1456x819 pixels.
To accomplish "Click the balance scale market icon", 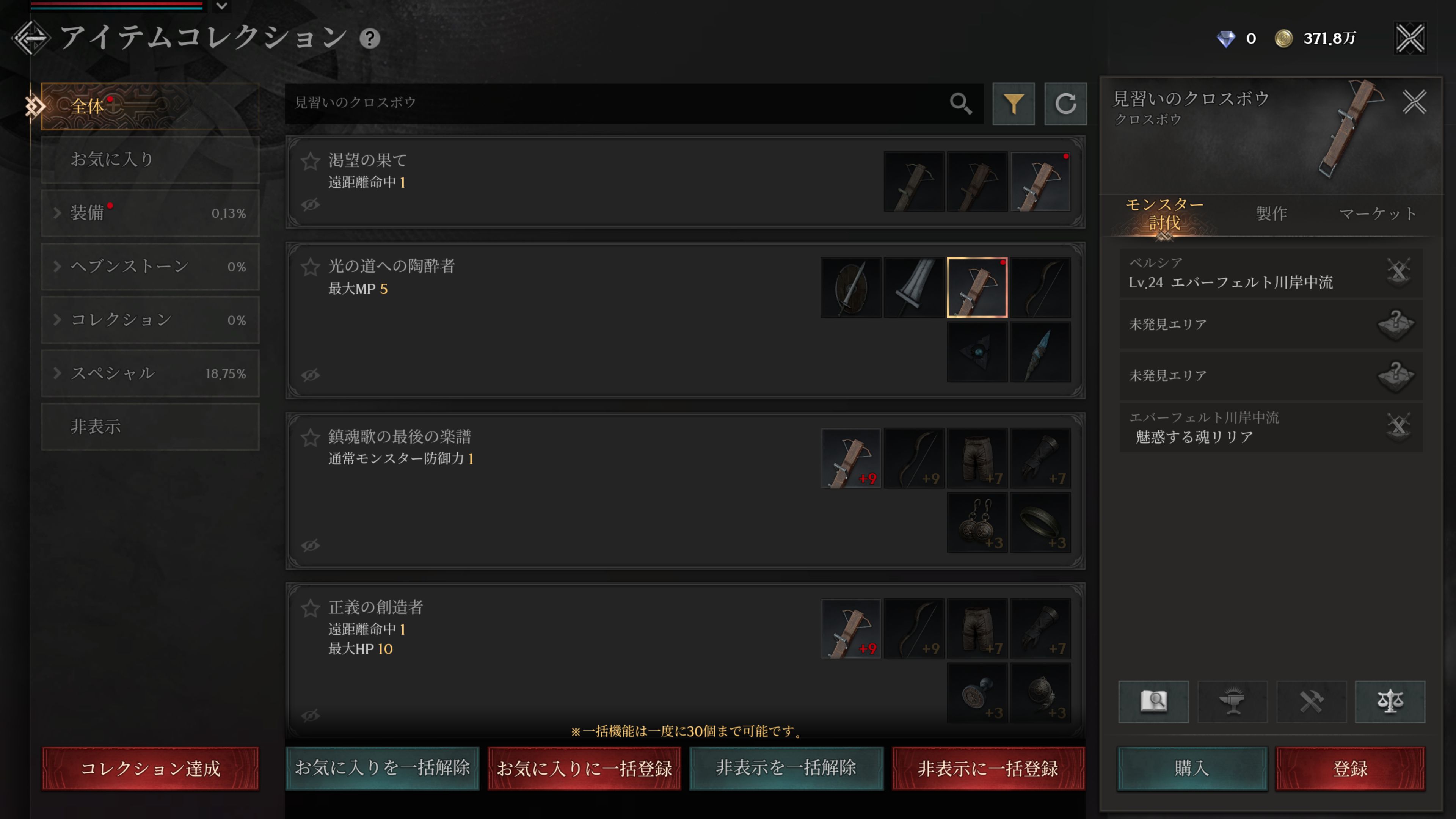I will (1390, 701).
